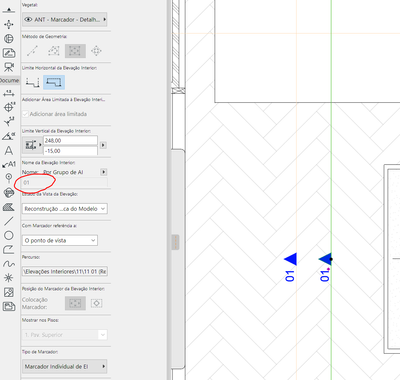Click the 248.00 upper vertical limit field

click(x=70, y=140)
